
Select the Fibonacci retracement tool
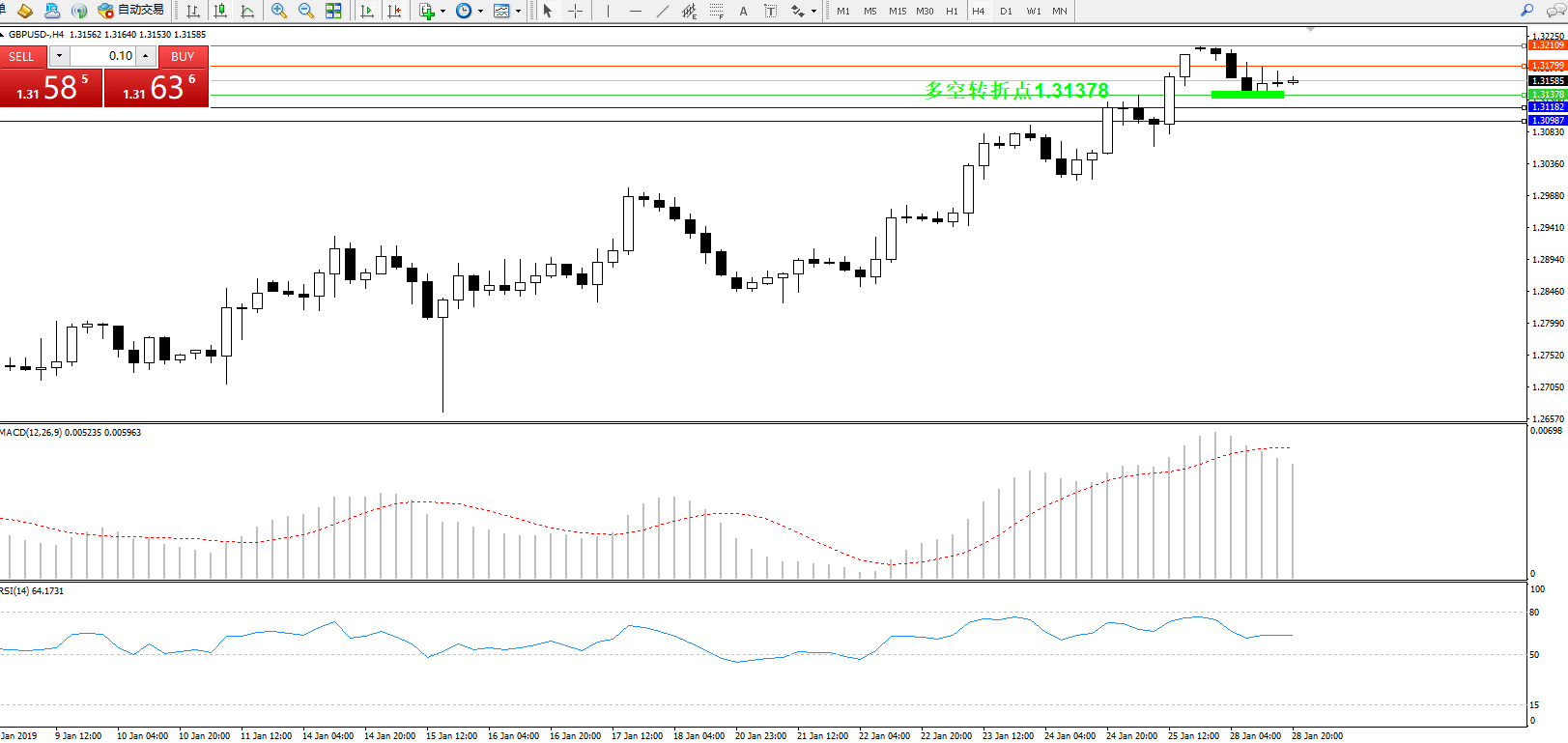pos(716,11)
